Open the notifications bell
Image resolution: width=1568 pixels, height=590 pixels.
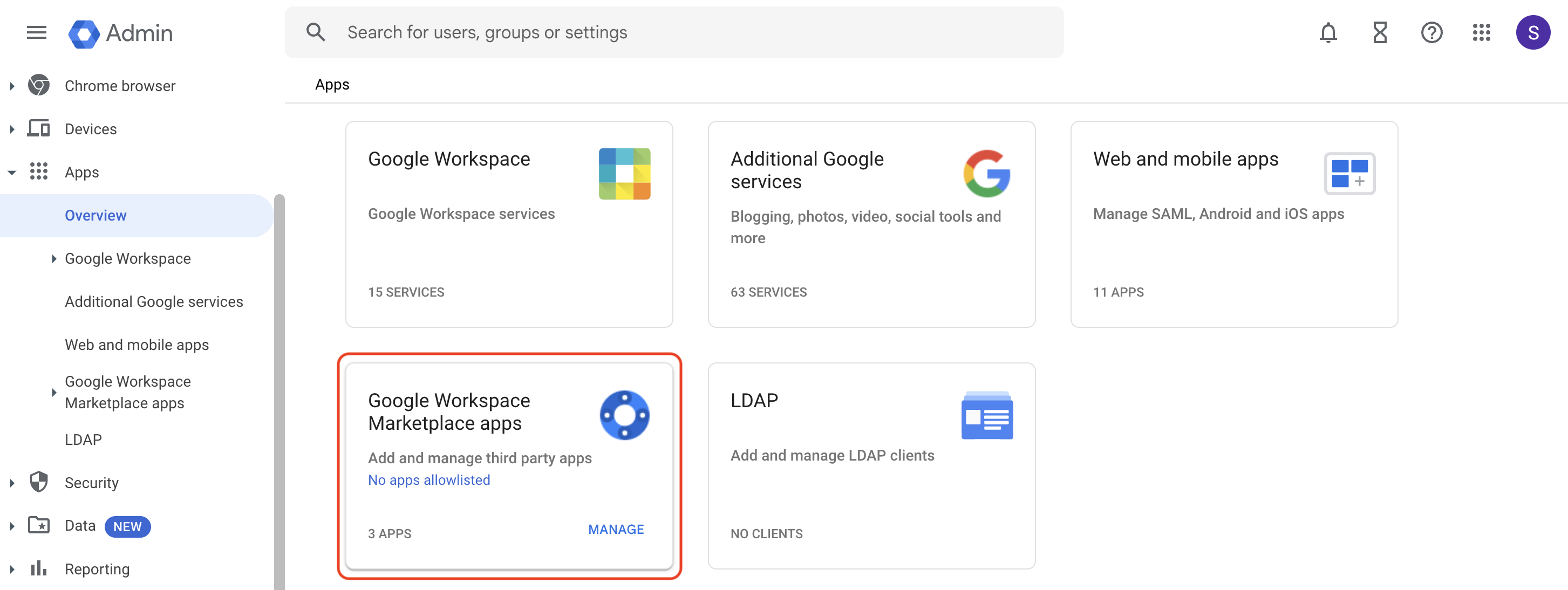click(x=1328, y=33)
